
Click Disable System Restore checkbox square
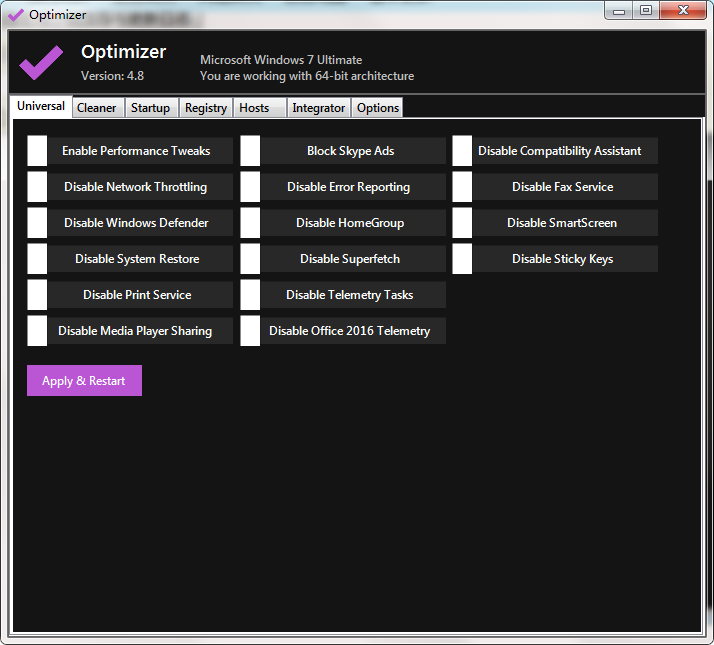37,259
